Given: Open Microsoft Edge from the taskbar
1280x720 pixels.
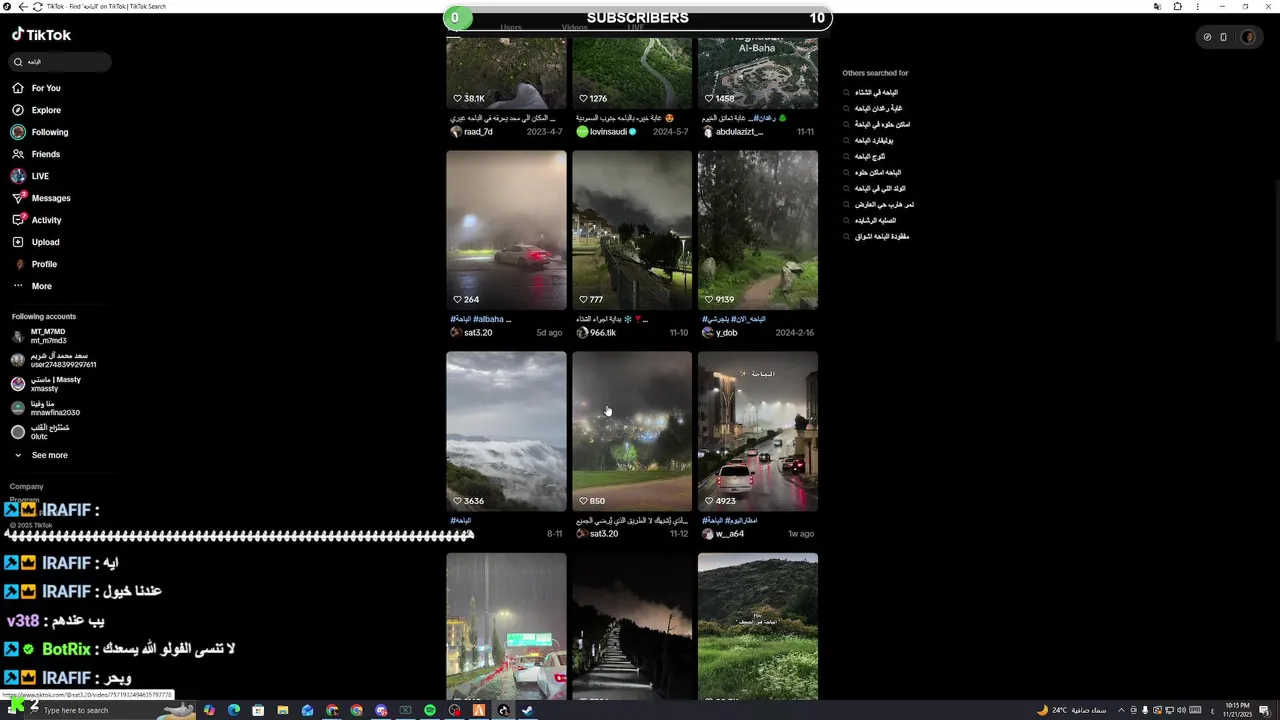Looking at the screenshot, I should coord(234,710).
